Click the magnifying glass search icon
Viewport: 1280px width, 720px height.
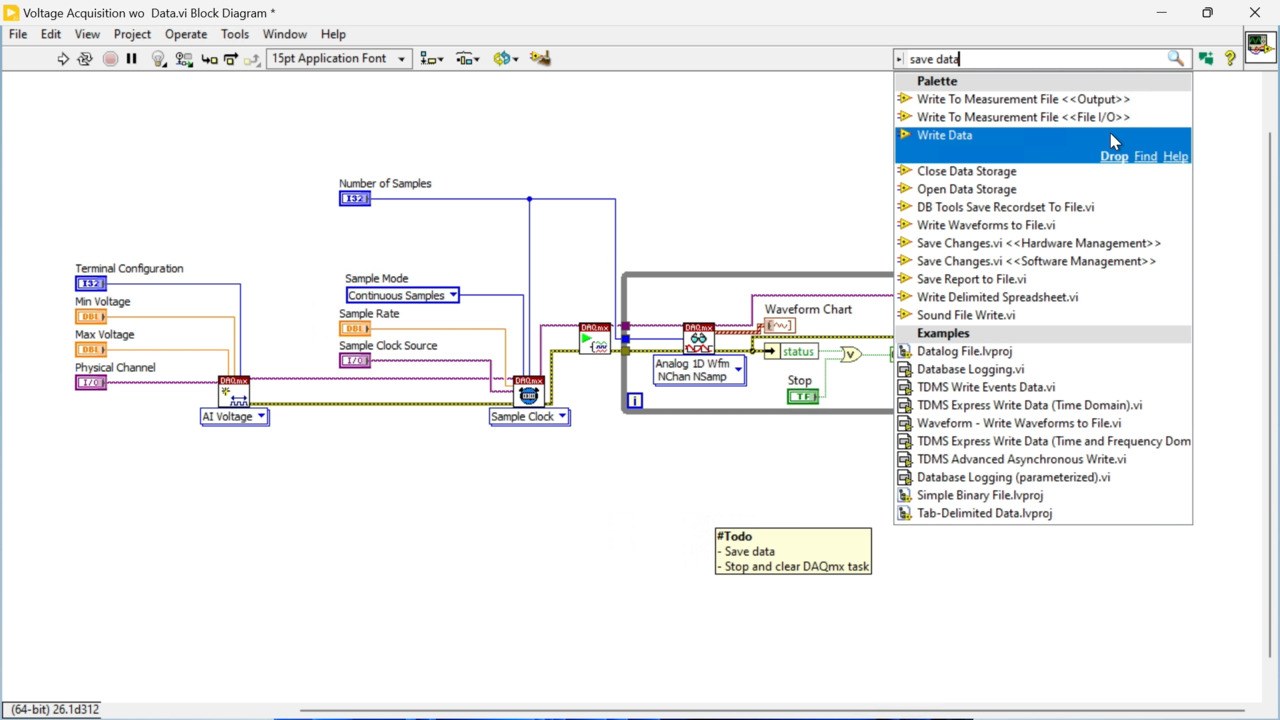coord(1176,59)
